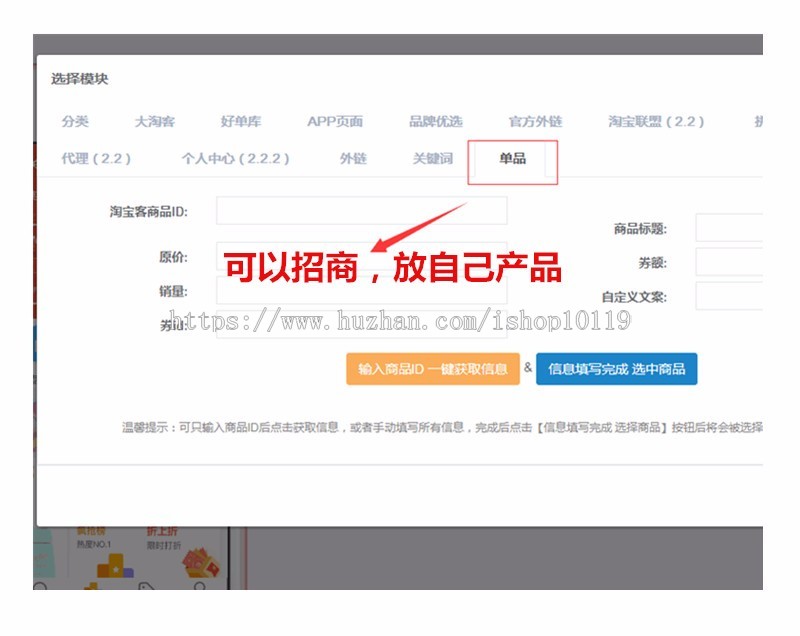
Task: Switch to the 分类 tab
Action: pyautogui.click(x=76, y=122)
